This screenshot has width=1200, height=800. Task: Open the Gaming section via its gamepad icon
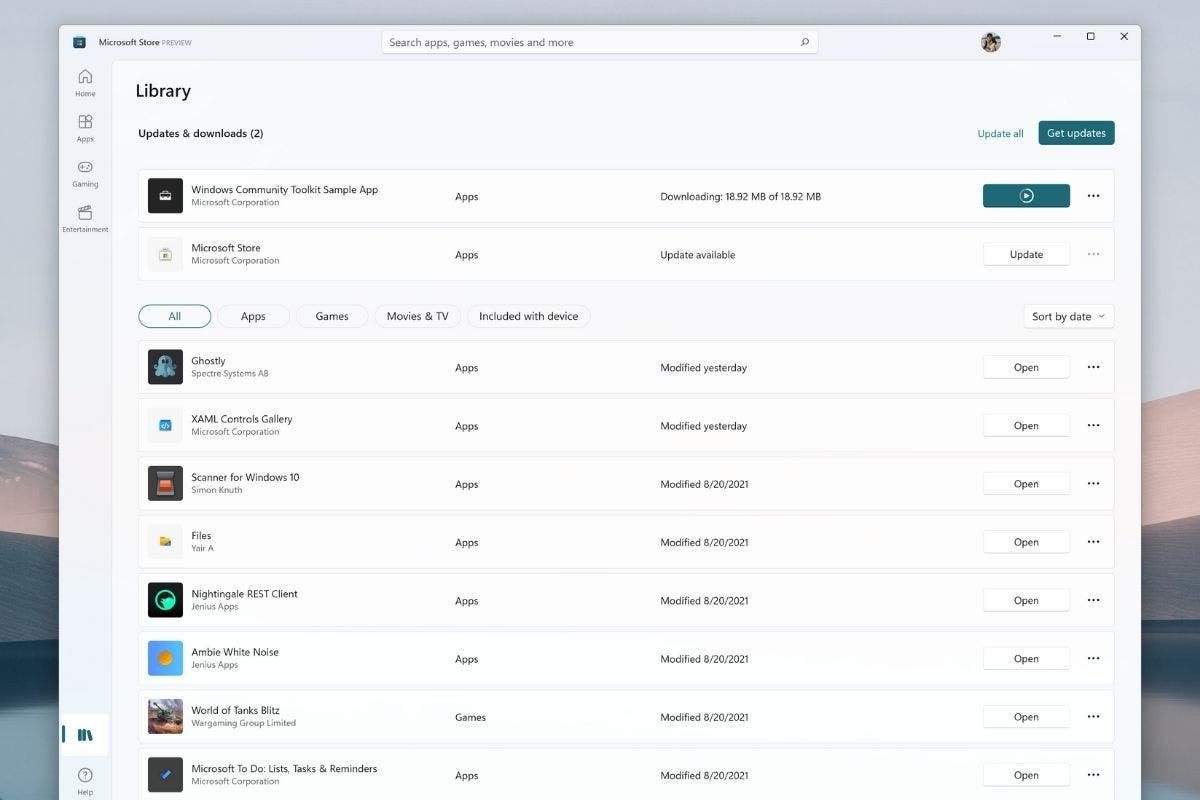pos(84,170)
